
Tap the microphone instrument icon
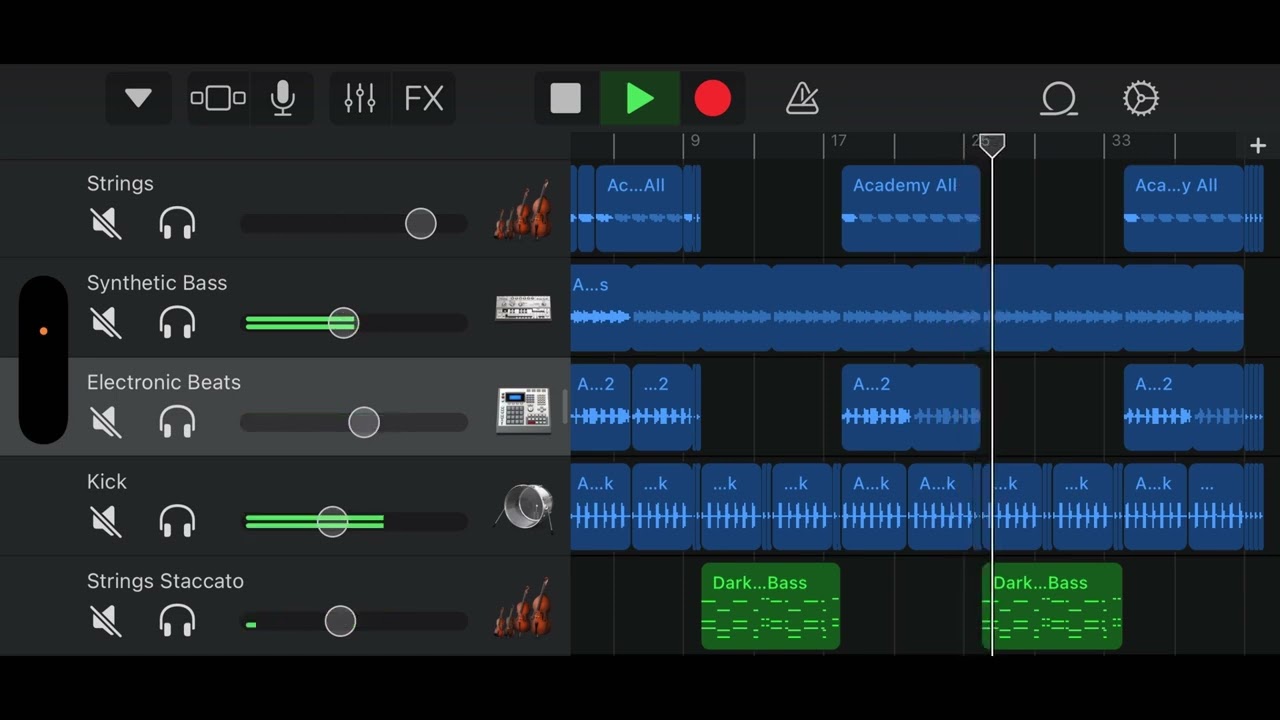pos(283,98)
